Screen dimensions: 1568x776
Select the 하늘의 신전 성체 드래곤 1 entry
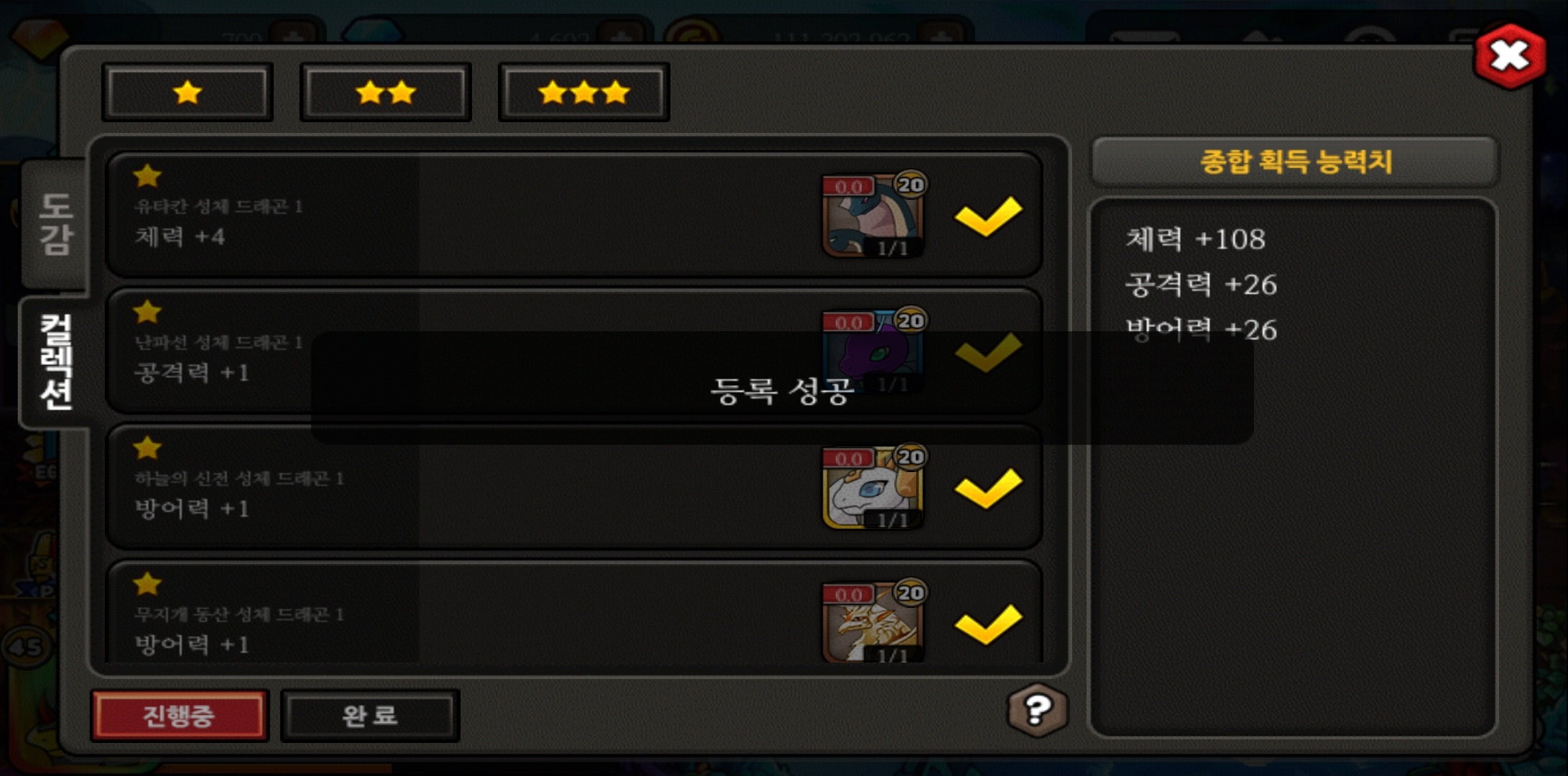pos(574,486)
